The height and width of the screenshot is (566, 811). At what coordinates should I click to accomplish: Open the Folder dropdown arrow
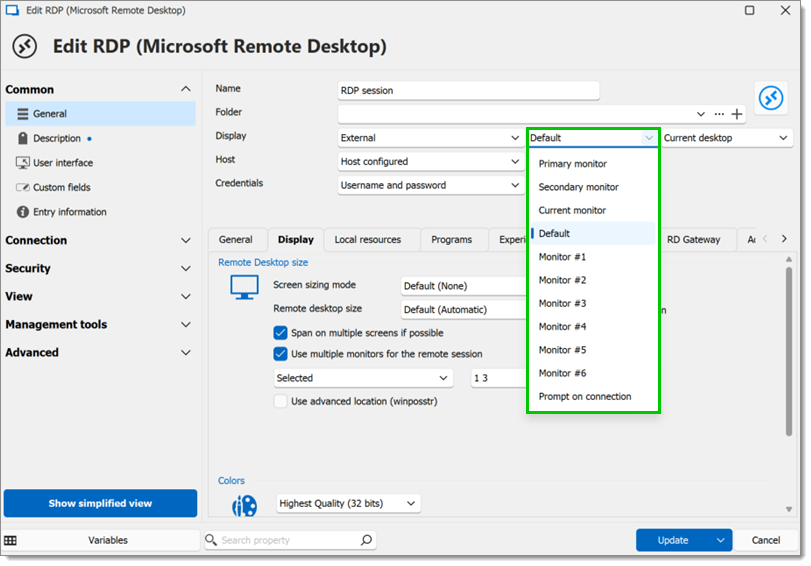pos(700,114)
